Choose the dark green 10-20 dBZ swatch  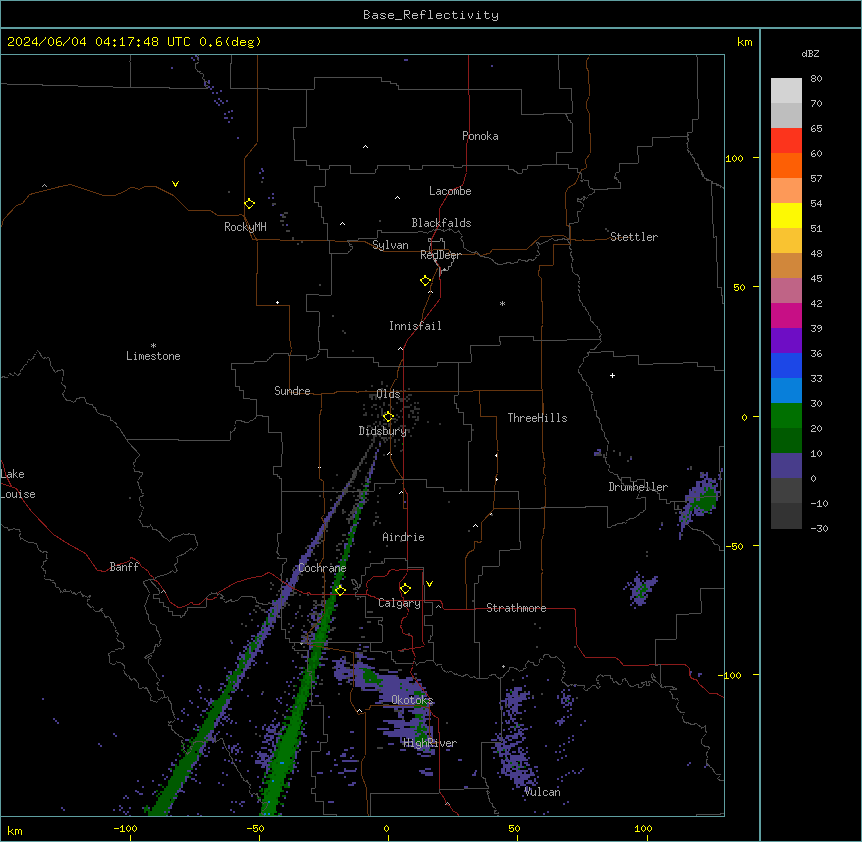[786, 441]
